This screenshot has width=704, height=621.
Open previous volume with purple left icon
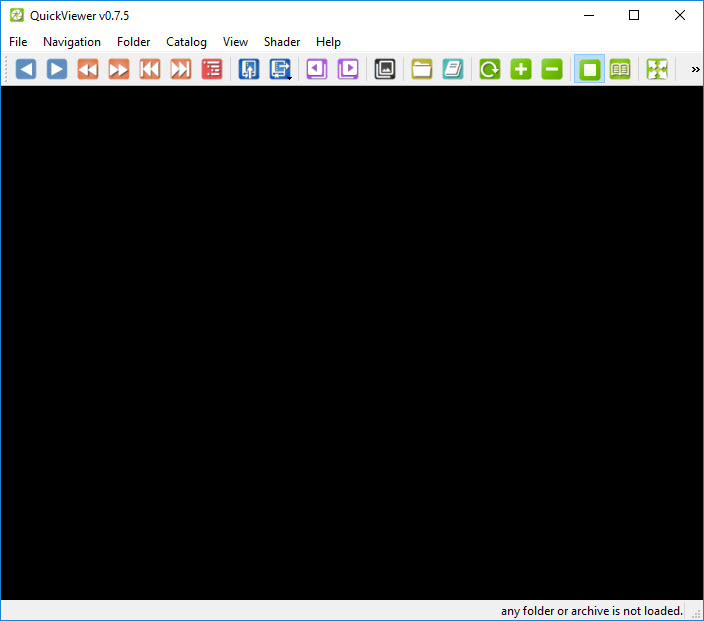click(317, 69)
